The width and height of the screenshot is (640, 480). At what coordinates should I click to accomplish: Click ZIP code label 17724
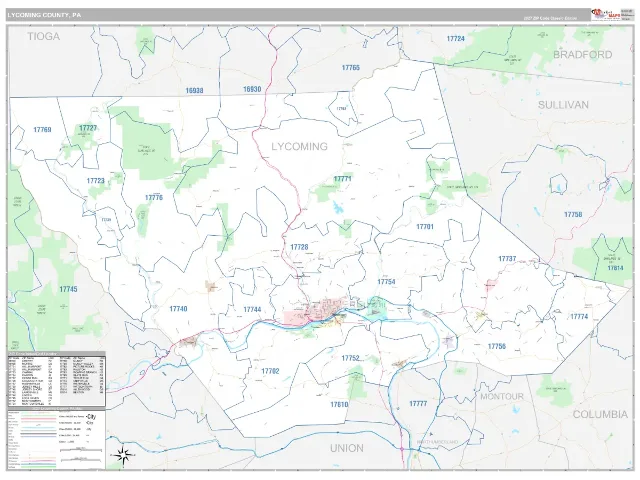click(x=456, y=39)
